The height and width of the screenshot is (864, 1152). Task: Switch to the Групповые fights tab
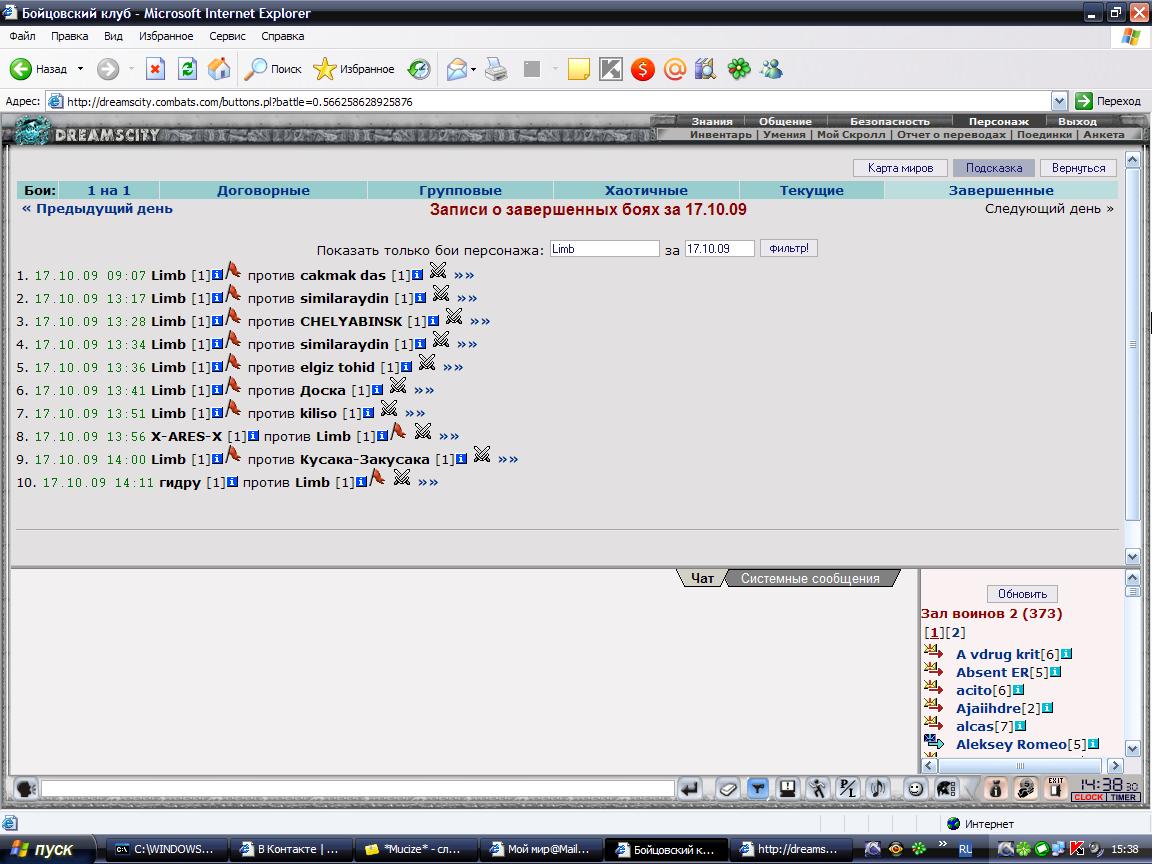click(460, 190)
